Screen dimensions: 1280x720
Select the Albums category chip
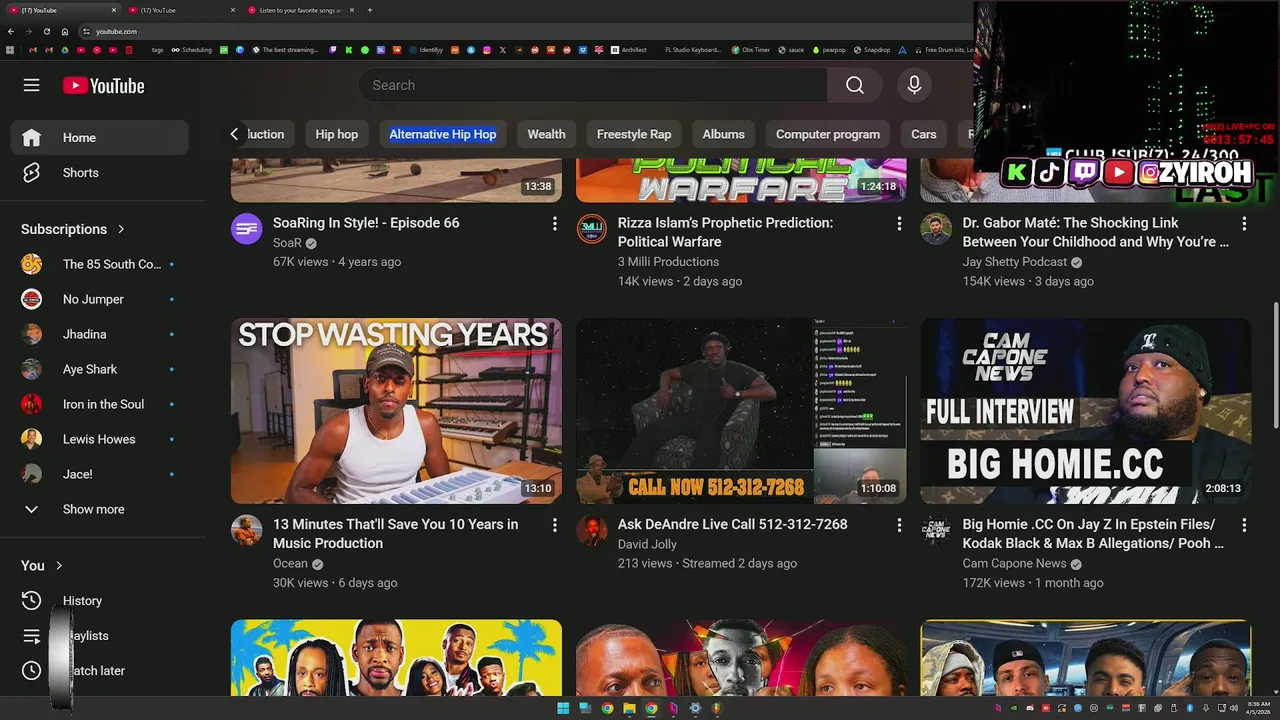coord(723,134)
